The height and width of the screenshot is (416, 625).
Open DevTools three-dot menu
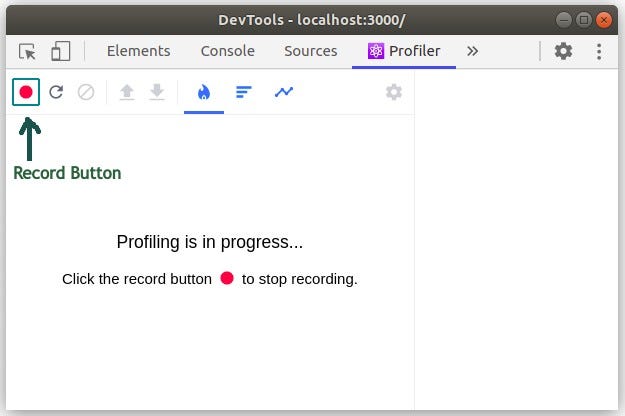pos(599,51)
